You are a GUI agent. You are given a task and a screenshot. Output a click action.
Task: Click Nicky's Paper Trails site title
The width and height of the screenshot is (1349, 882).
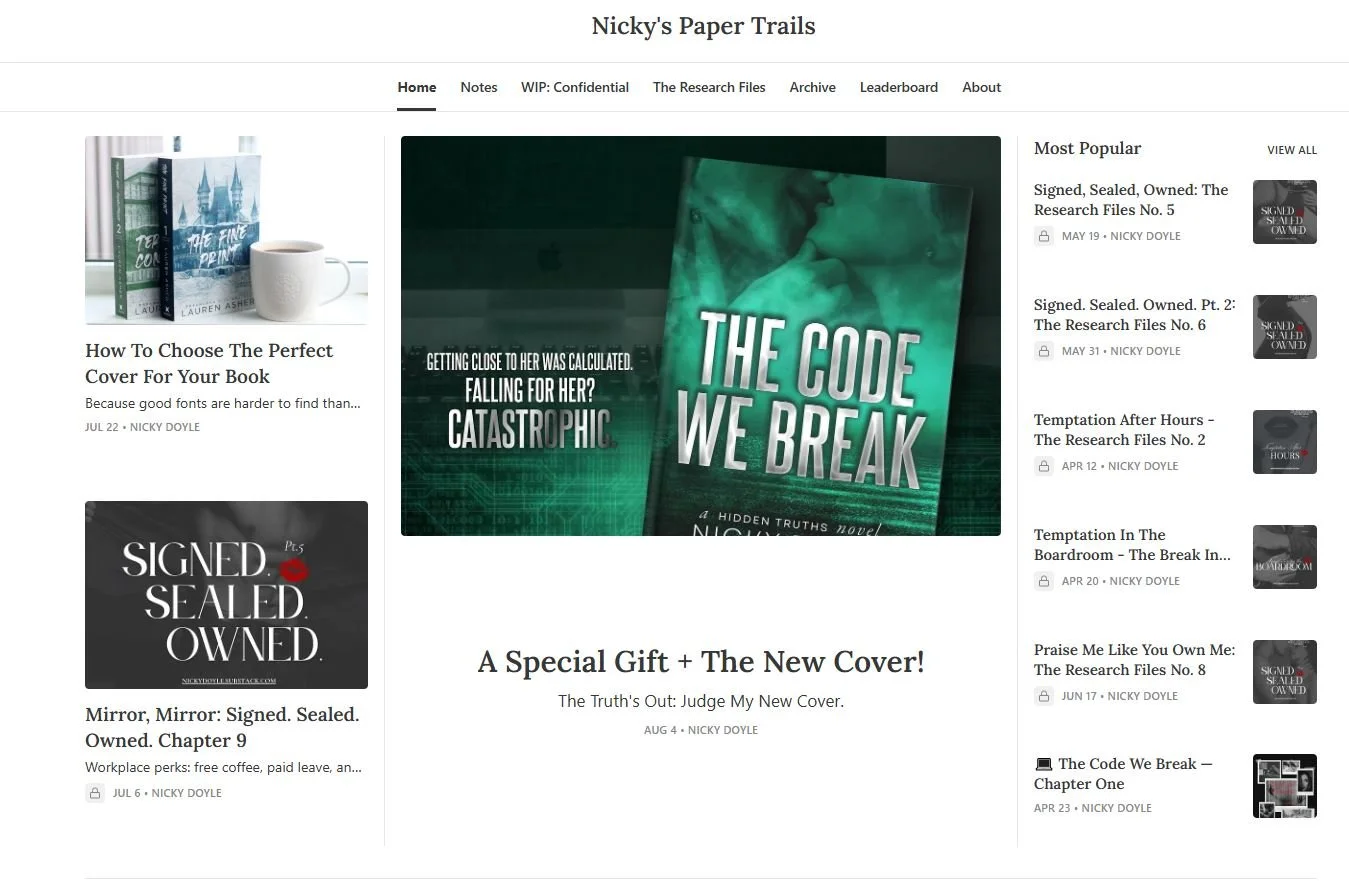pos(703,26)
